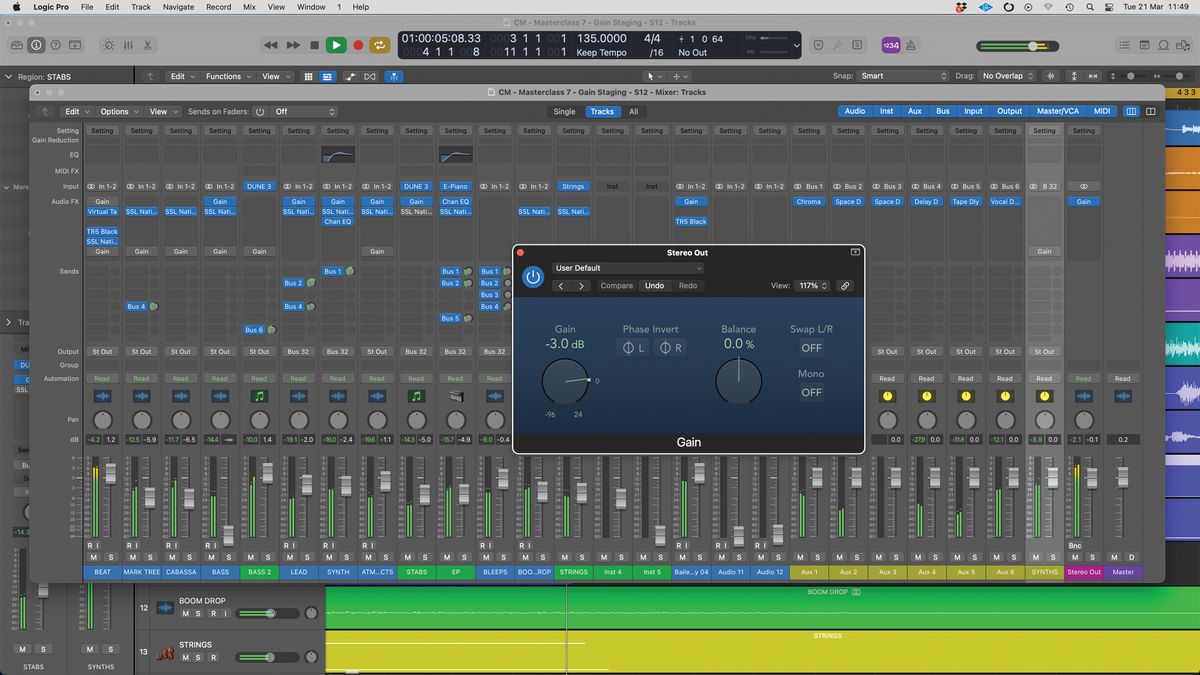Mute the BEAT channel strip

tap(93, 557)
